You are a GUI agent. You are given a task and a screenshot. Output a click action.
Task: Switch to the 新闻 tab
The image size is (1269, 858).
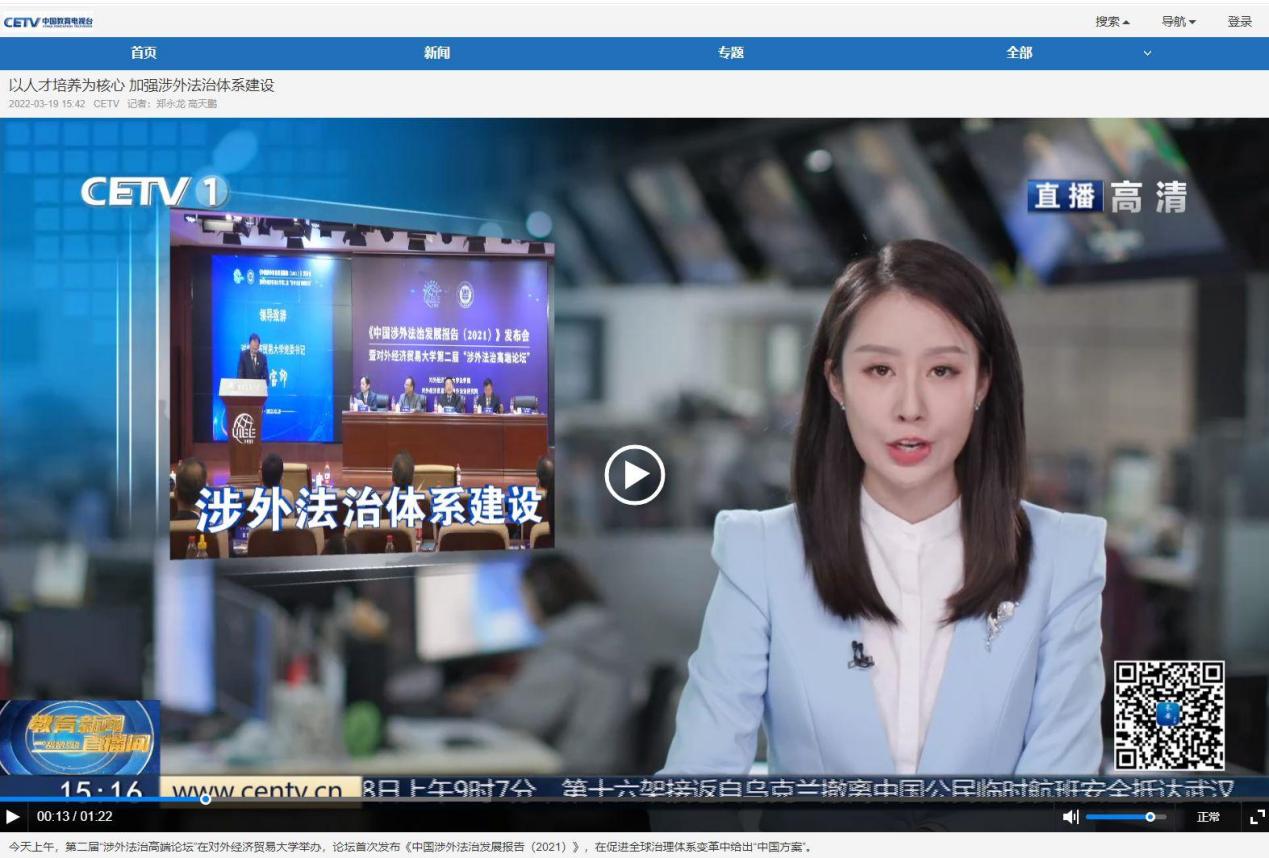[x=437, y=53]
